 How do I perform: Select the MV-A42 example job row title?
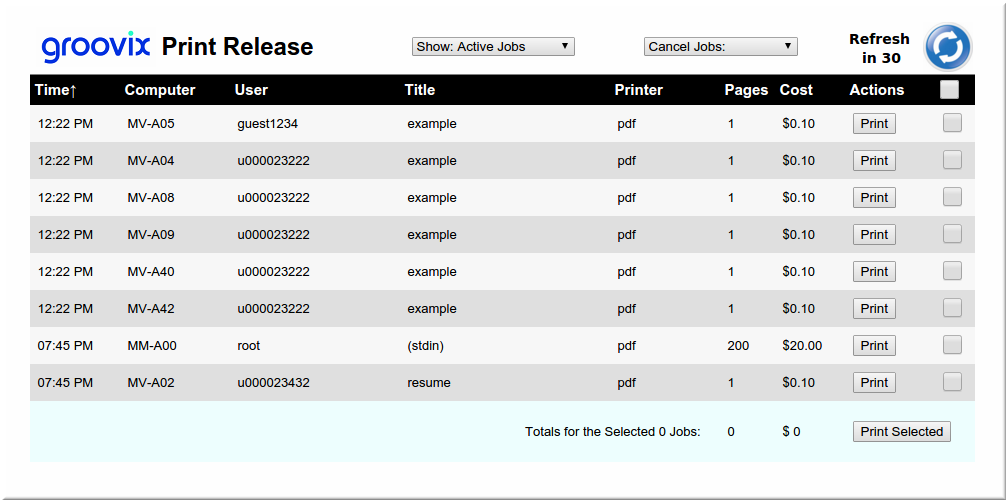click(x=431, y=309)
